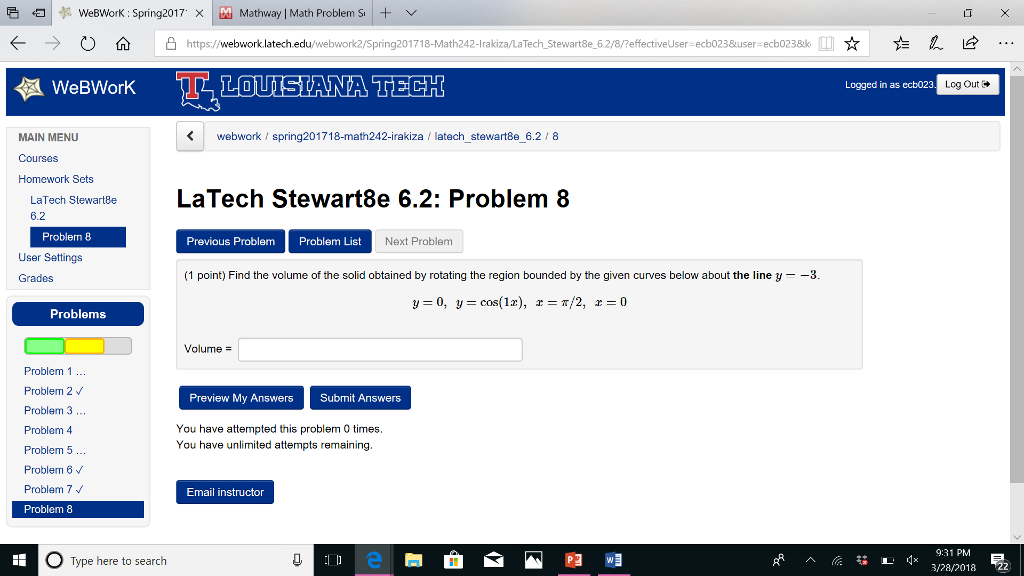The height and width of the screenshot is (576, 1024).
Task: Open the browser settings via the ellipsis menu
Action: tap(1005, 43)
